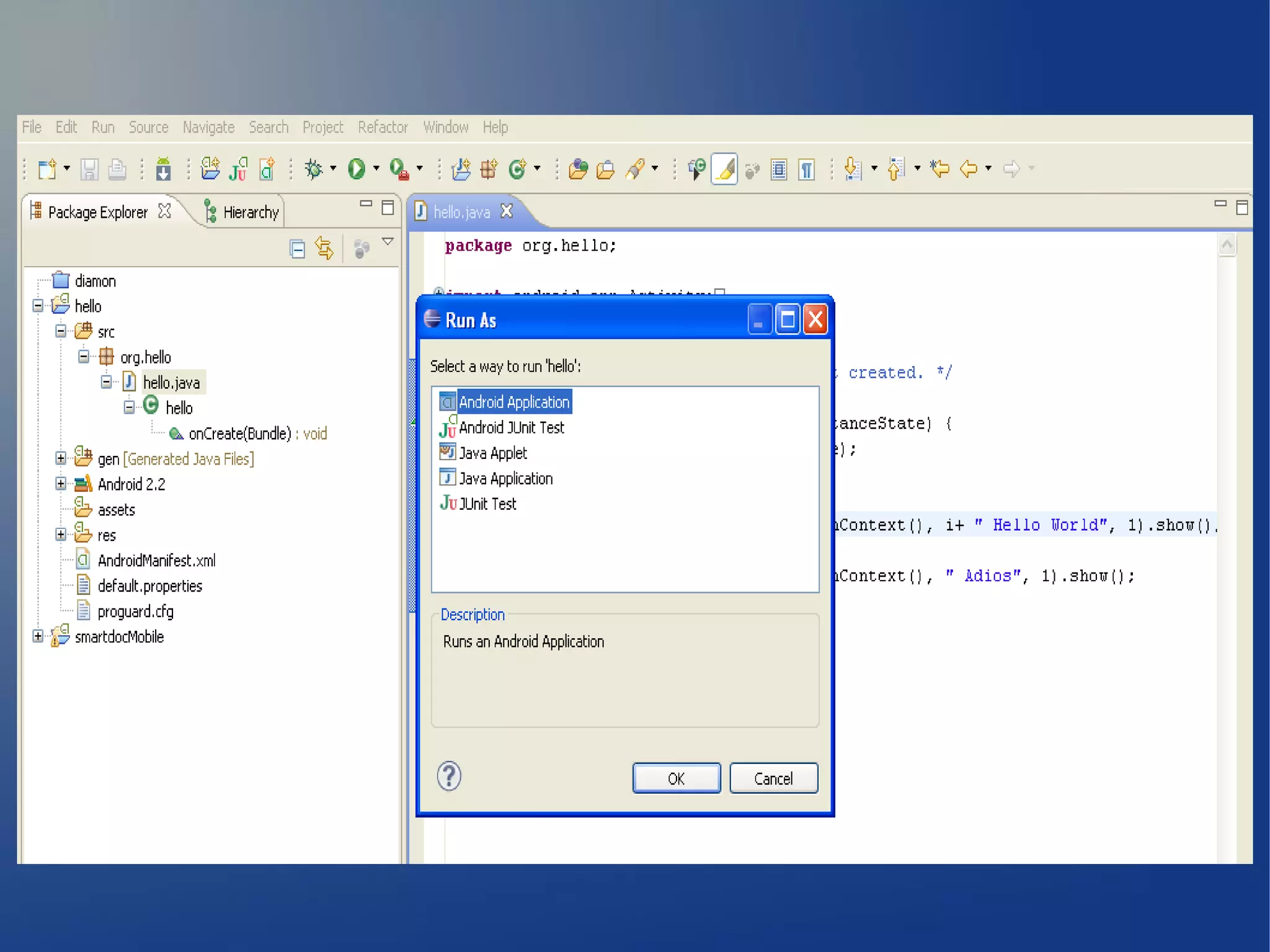The image size is (1270, 952).
Task: Click the Print toolbar icon
Action: click(117, 169)
